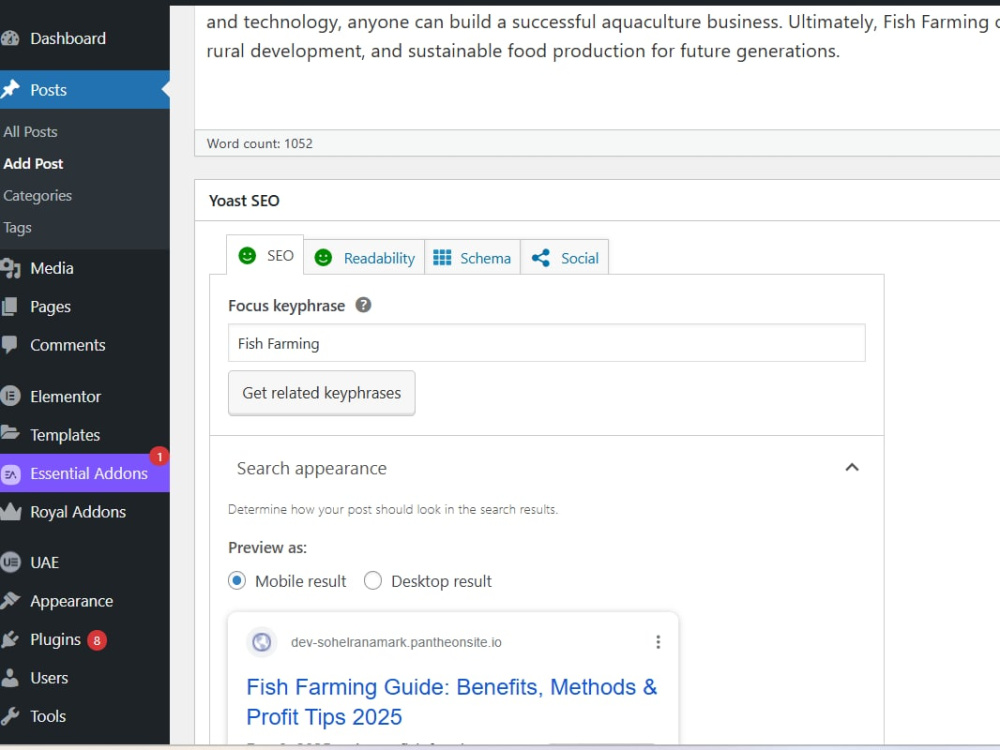Click the UAE logo icon

click(10, 562)
